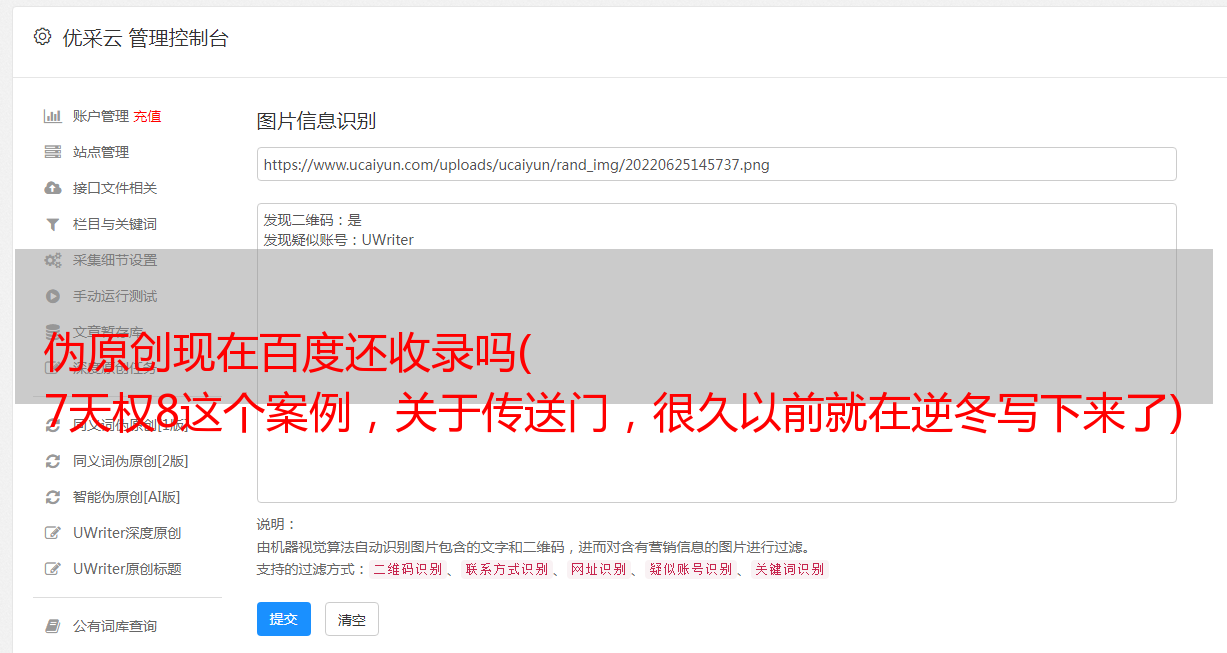Open 账户管理 menu item
The image size is (1227, 653).
(101, 116)
